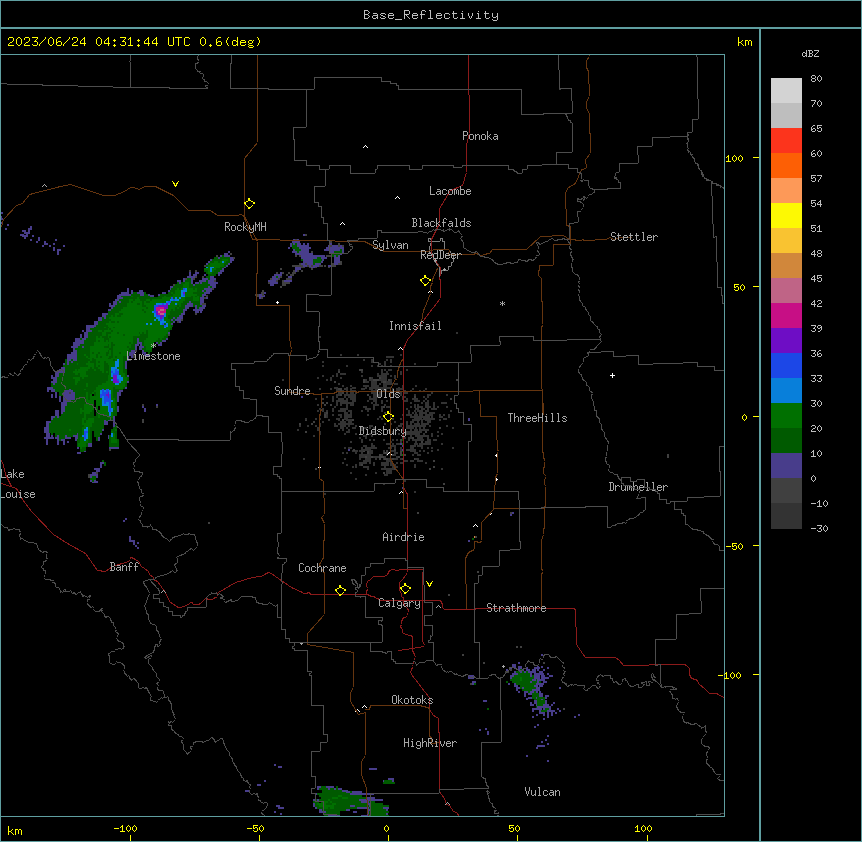This screenshot has width=862, height=842.
Task: Click the blue 33–36 dBZ legend swatch
Action: [786, 365]
